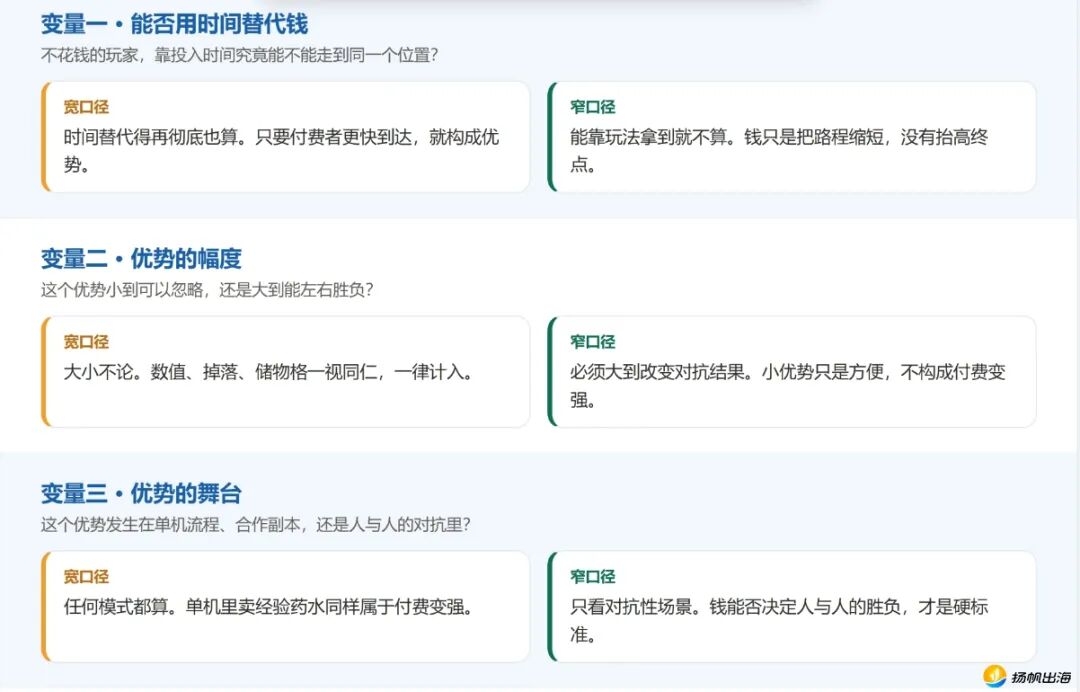
Task: Click 宽口径 label in the 变量一 card
Action: coord(86,107)
